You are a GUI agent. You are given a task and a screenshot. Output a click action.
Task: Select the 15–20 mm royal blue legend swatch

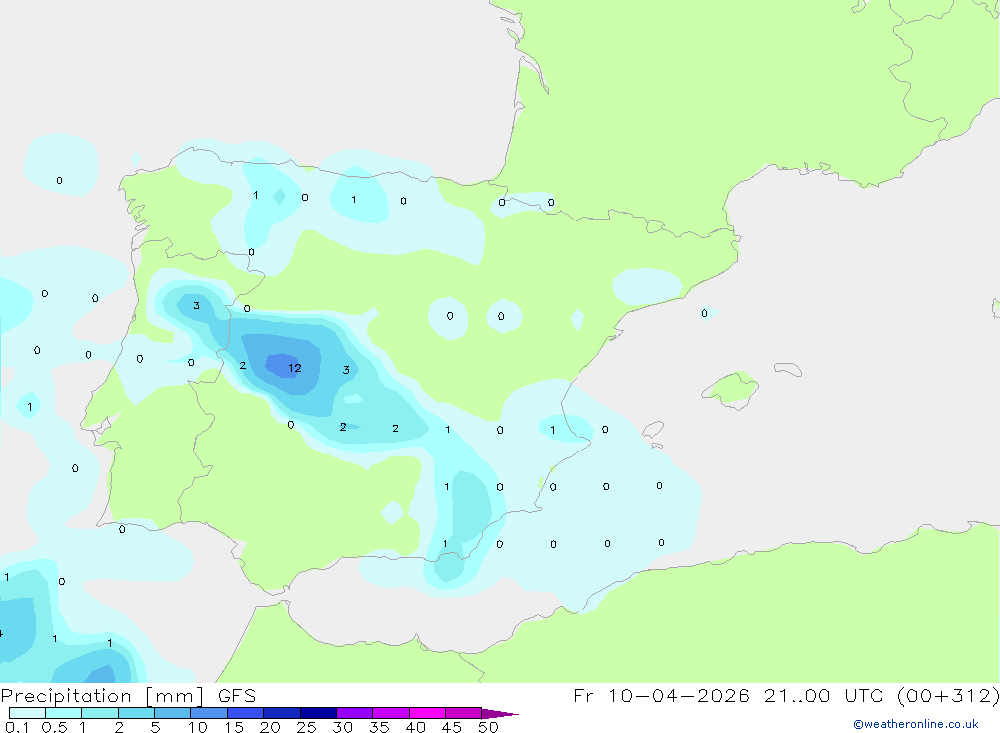pos(246,713)
